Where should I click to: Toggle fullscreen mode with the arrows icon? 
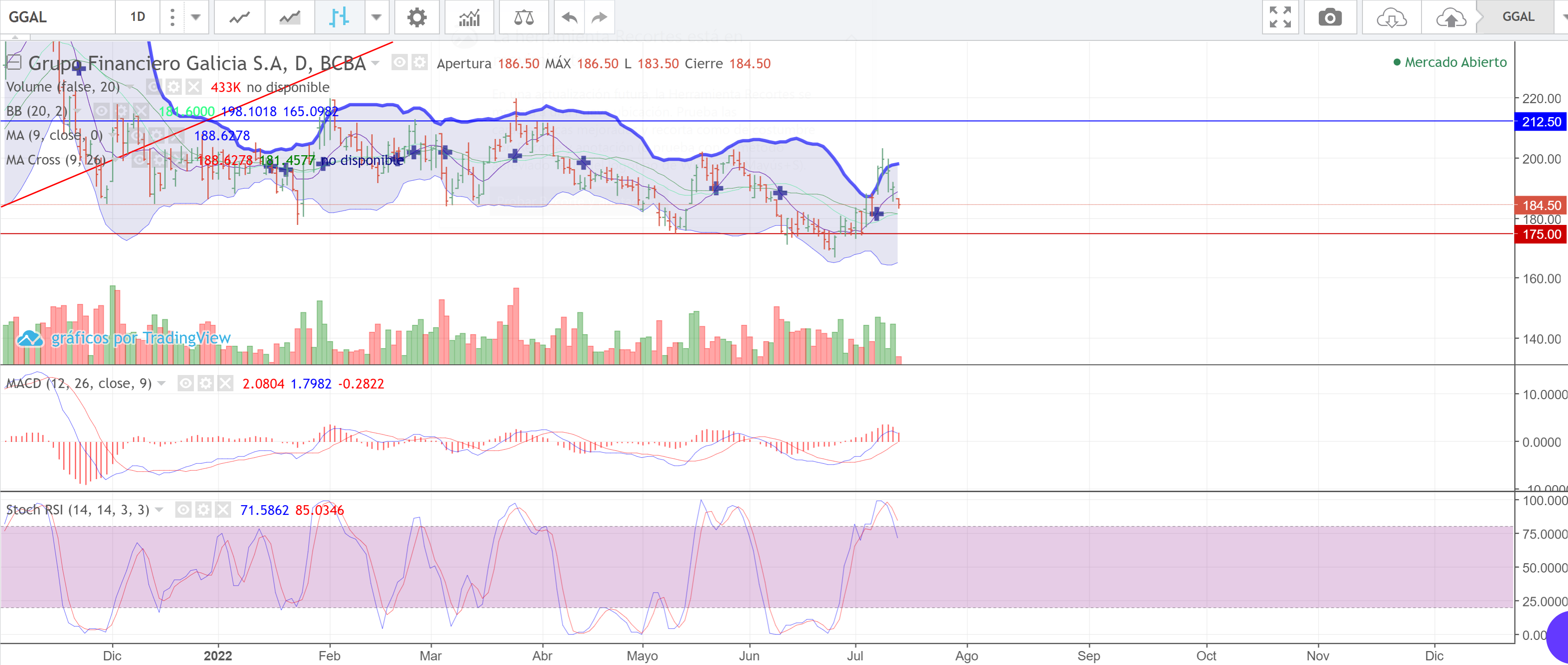(x=1280, y=17)
